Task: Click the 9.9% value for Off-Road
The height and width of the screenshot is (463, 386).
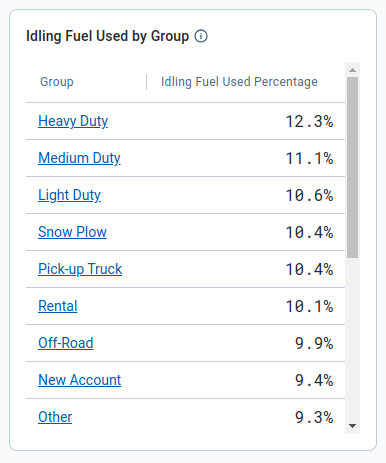Action: 314,343
